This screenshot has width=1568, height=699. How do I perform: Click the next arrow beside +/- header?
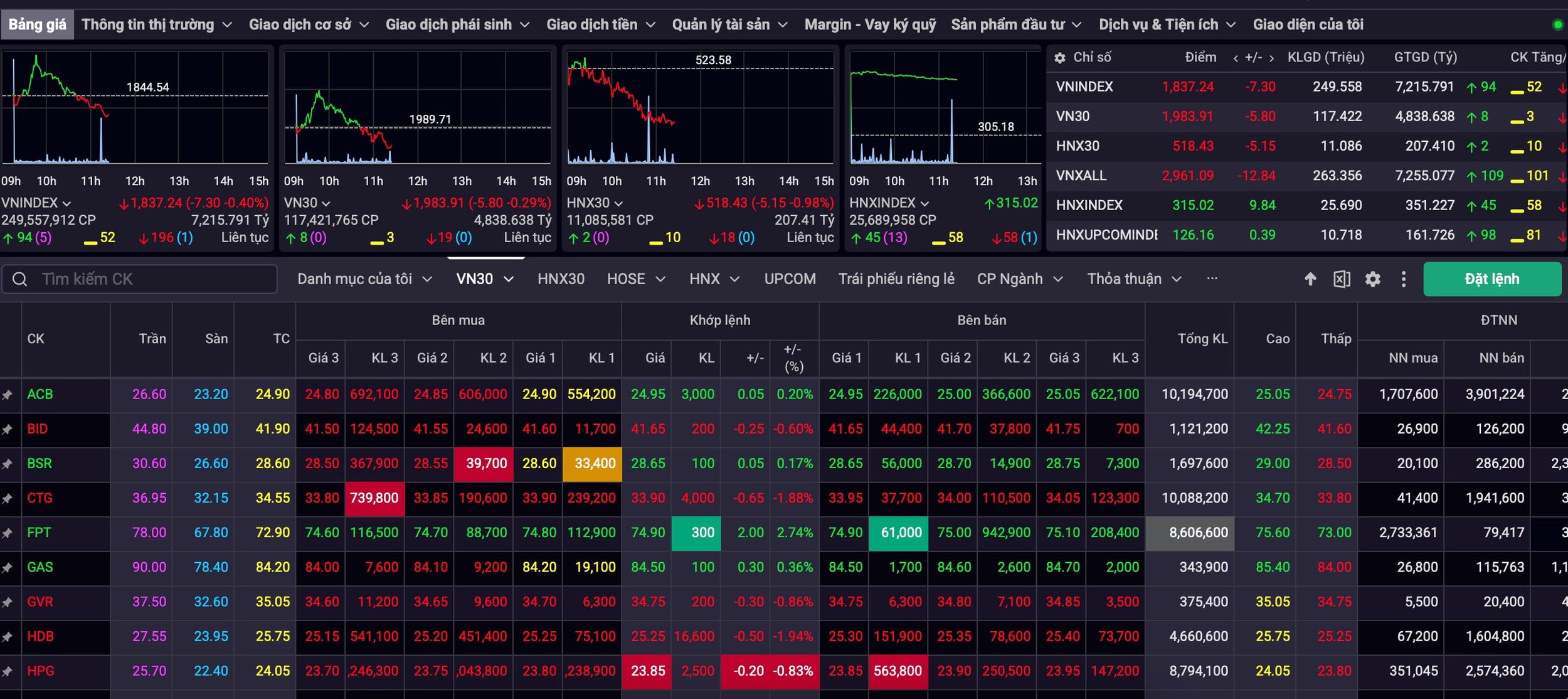1271,58
